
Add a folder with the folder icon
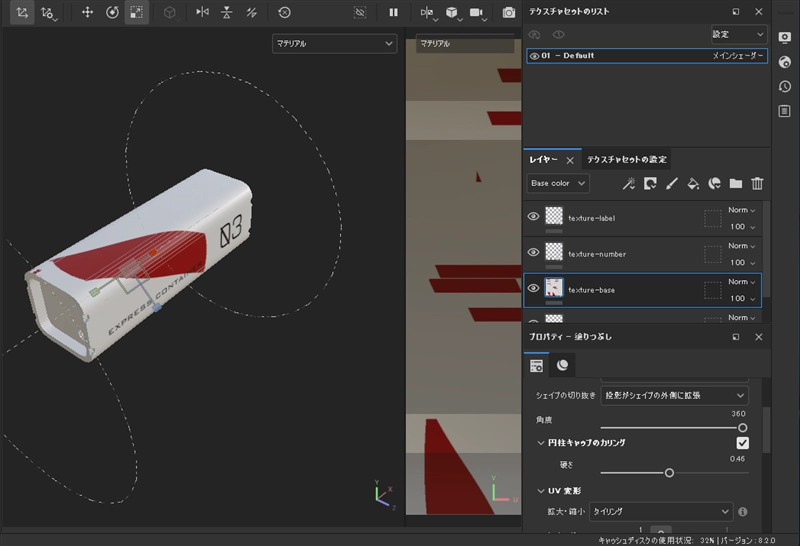(x=736, y=184)
